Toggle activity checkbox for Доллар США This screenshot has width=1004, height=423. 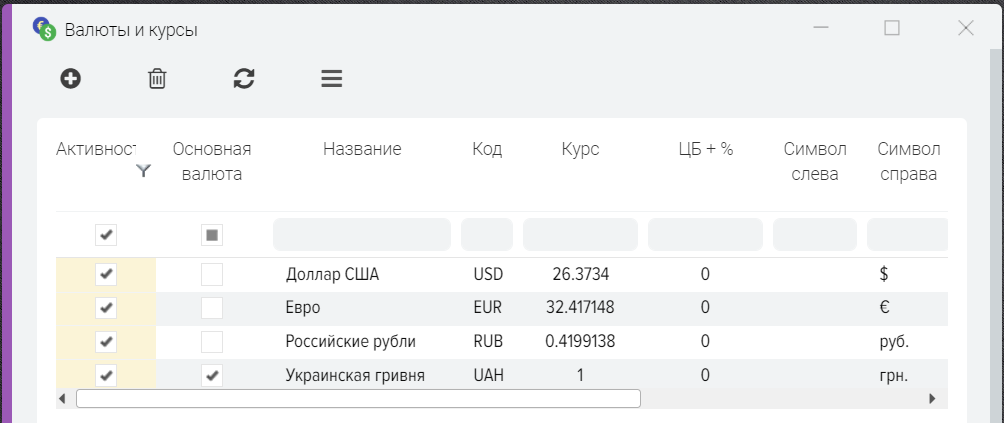106,274
